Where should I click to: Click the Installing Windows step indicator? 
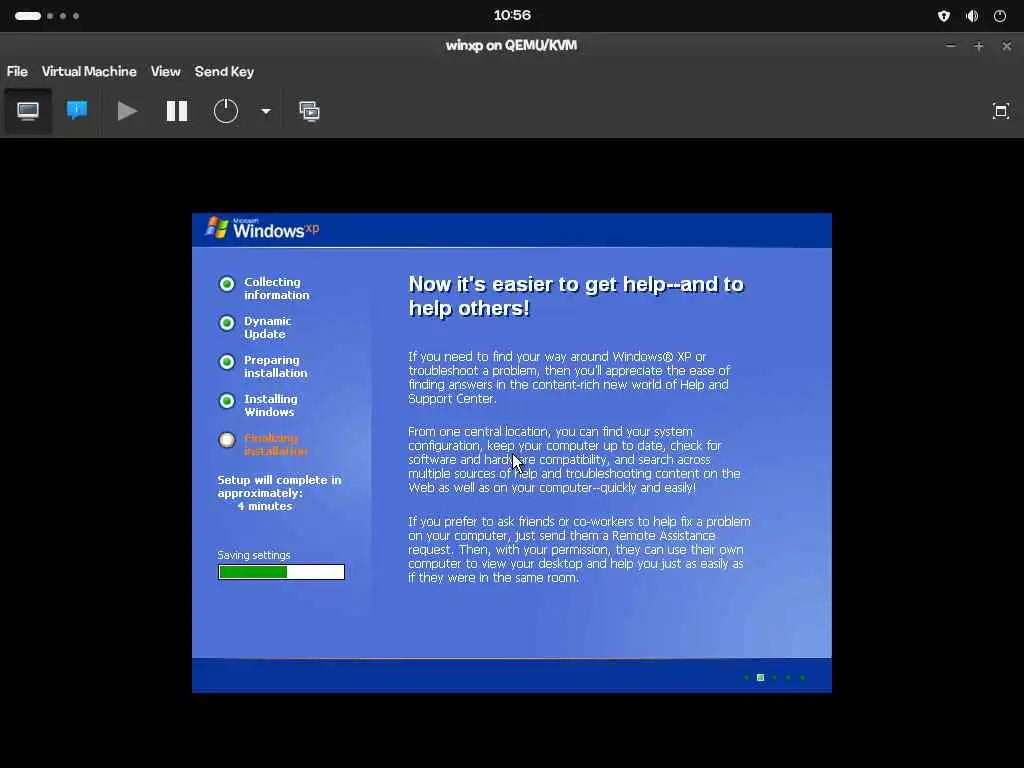(227, 401)
